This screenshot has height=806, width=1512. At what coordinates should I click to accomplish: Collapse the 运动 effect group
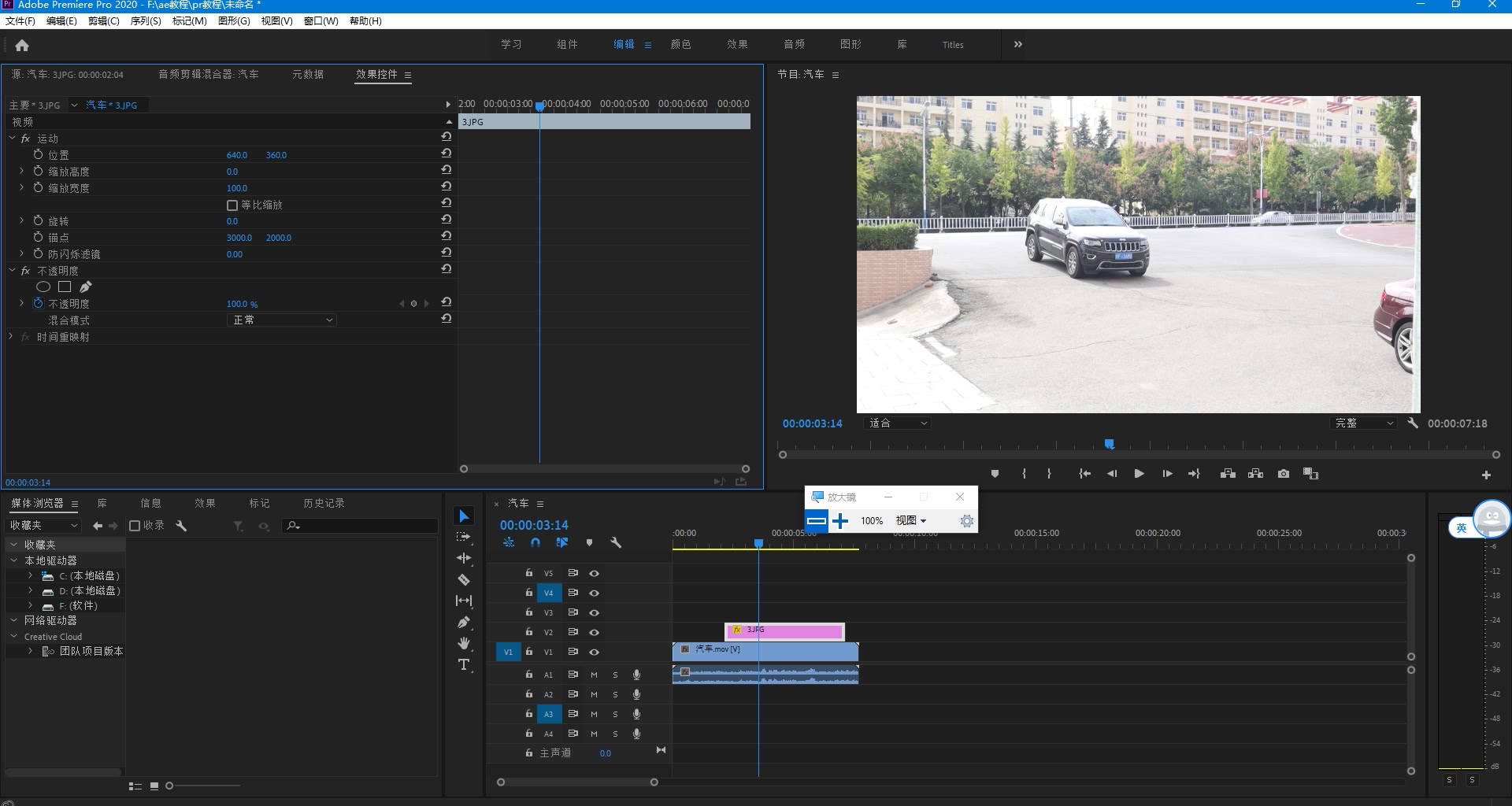[12, 138]
